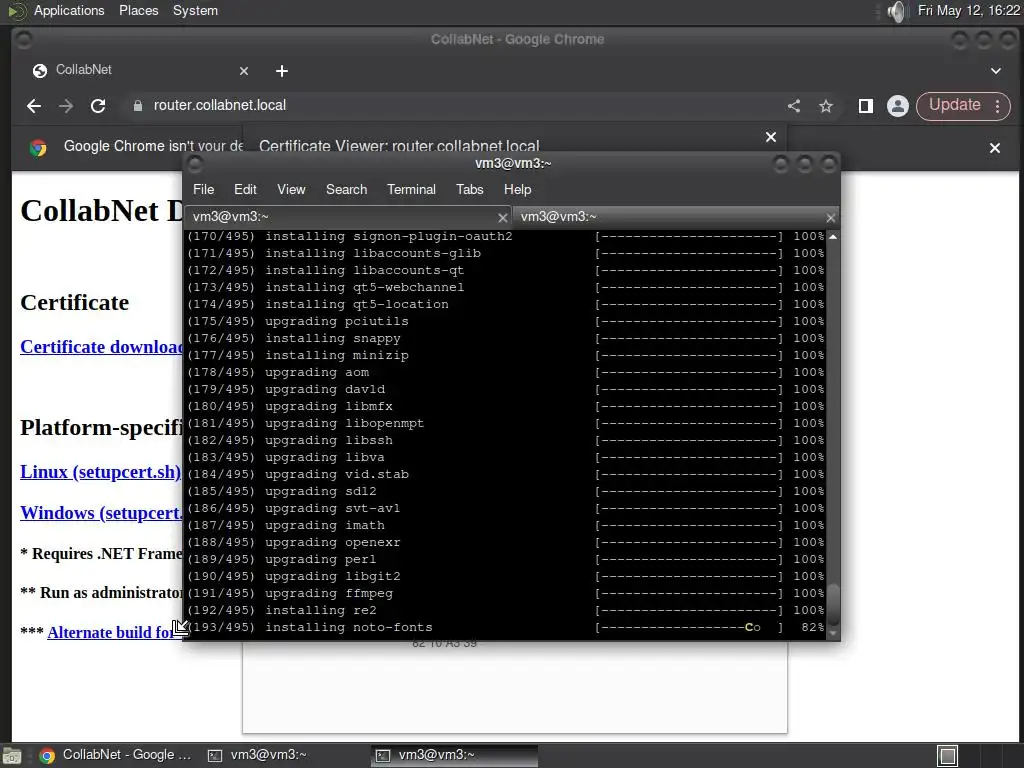Close the CollabNet browser tab

[244, 71]
